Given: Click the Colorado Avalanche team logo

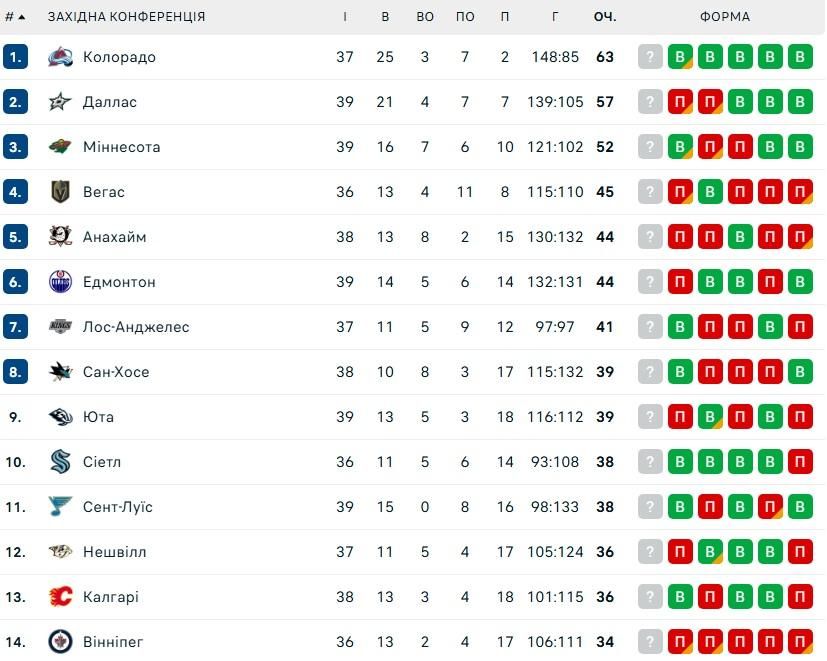Looking at the screenshot, I should [61, 57].
